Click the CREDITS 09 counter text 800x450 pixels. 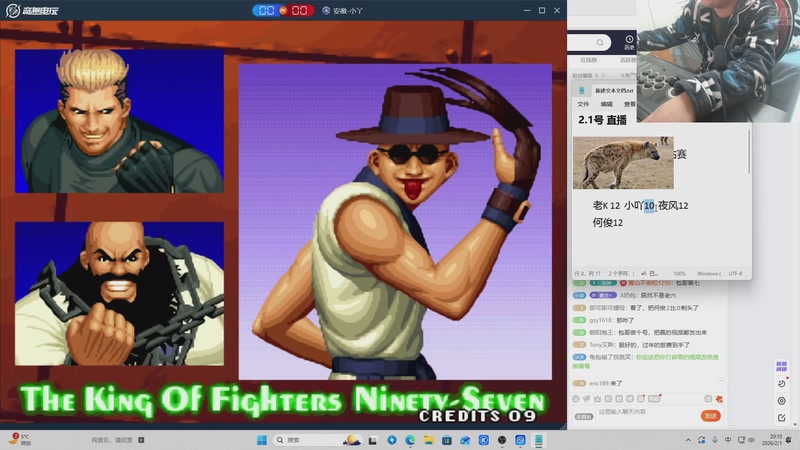[x=477, y=416]
